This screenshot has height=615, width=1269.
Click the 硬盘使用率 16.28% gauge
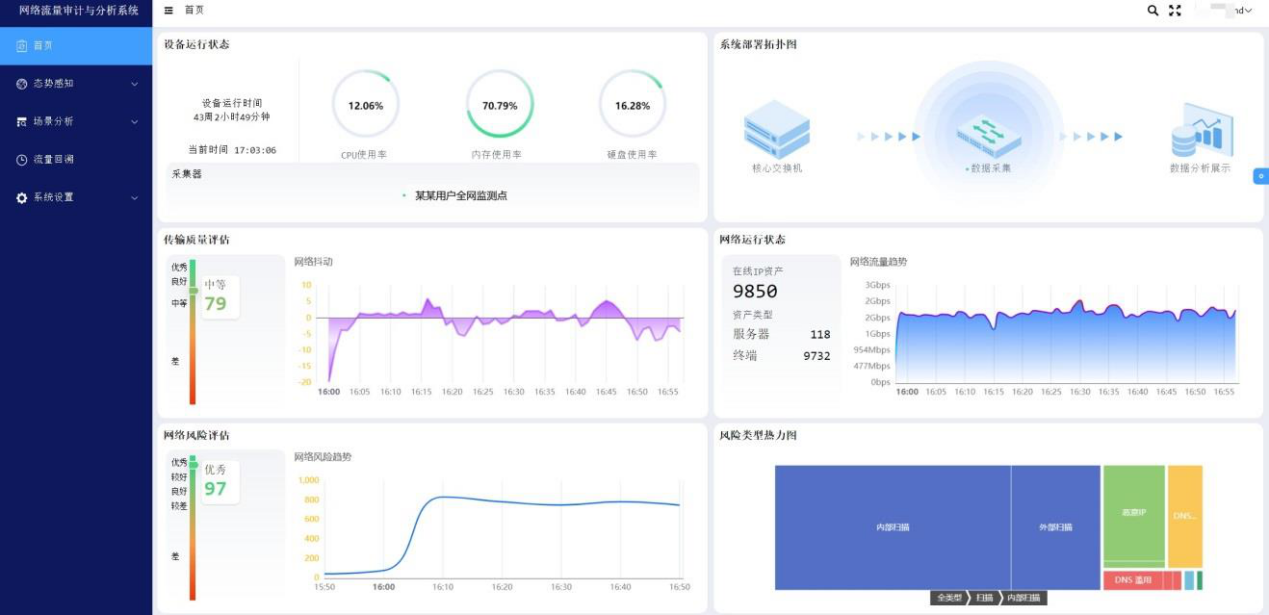pos(632,105)
